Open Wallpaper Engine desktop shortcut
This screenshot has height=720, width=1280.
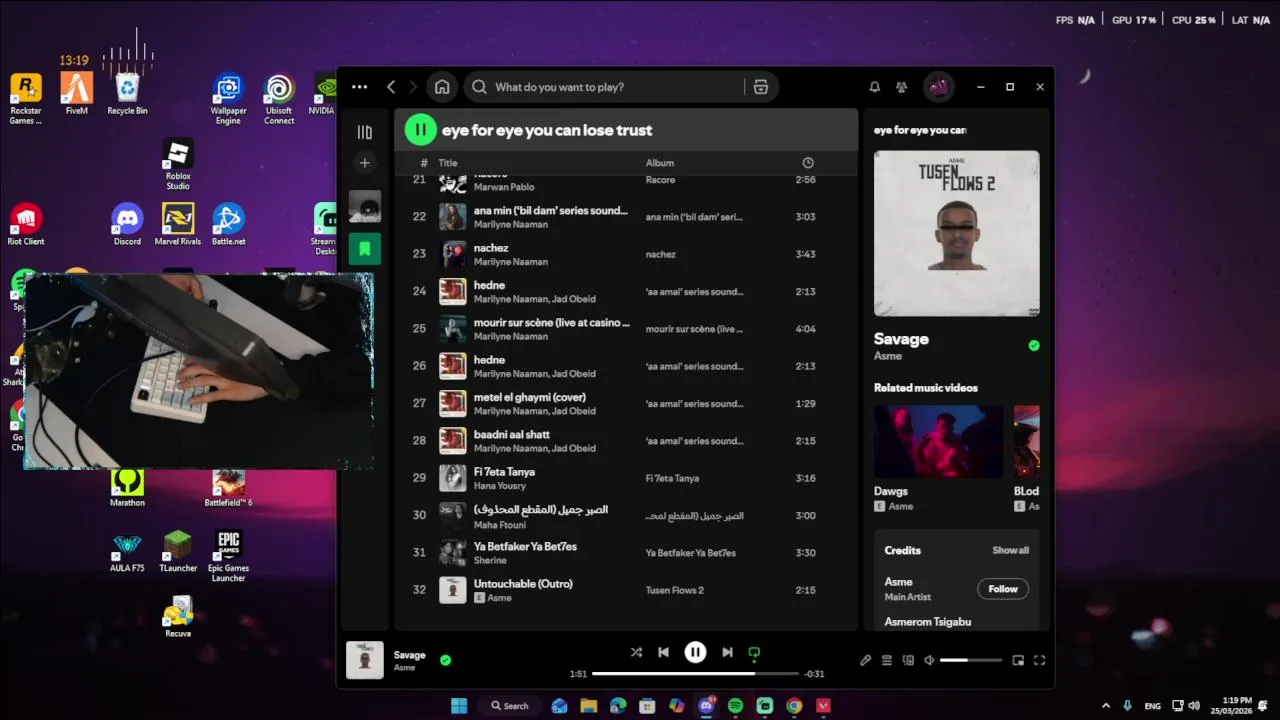tap(228, 99)
